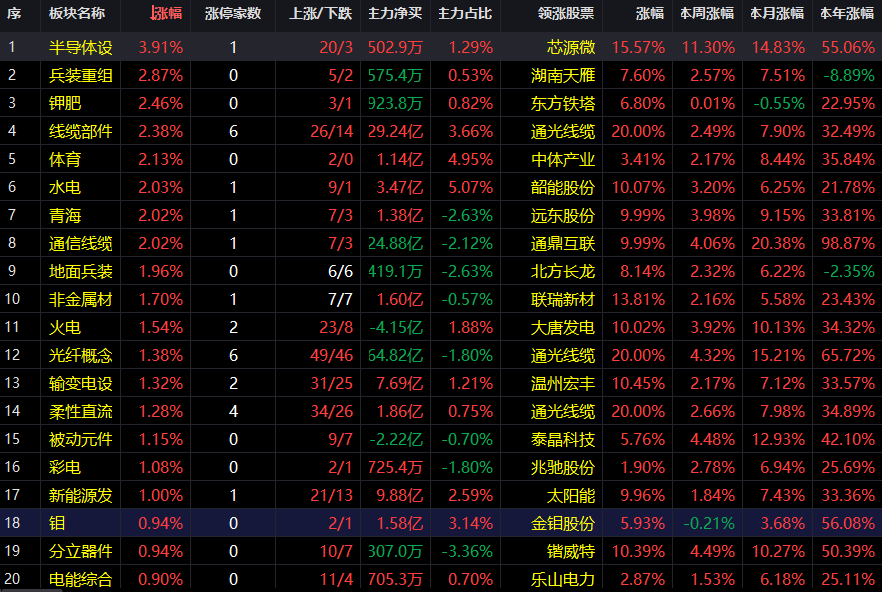
Task: Click leading stock 韶能股份
Action: 562,187
